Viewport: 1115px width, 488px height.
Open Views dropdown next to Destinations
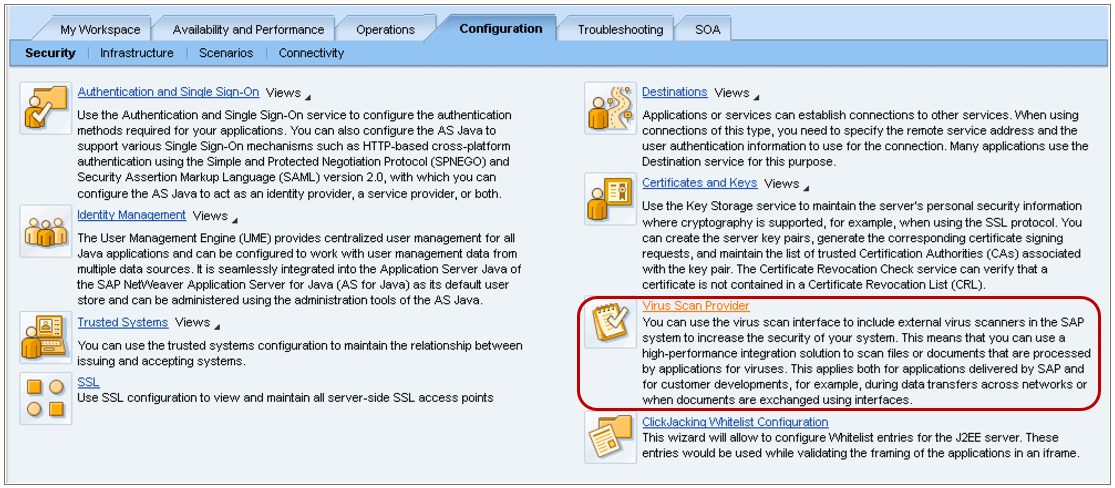[736, 93]
